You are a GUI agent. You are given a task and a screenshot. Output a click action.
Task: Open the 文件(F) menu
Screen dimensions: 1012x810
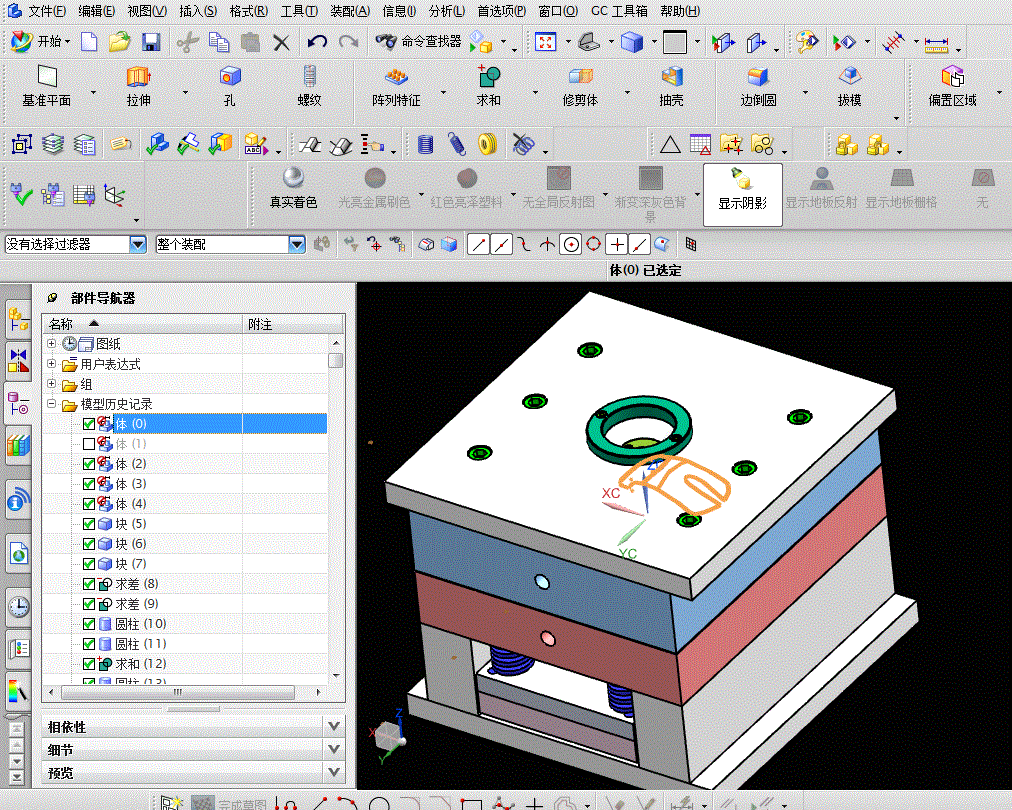47,11
